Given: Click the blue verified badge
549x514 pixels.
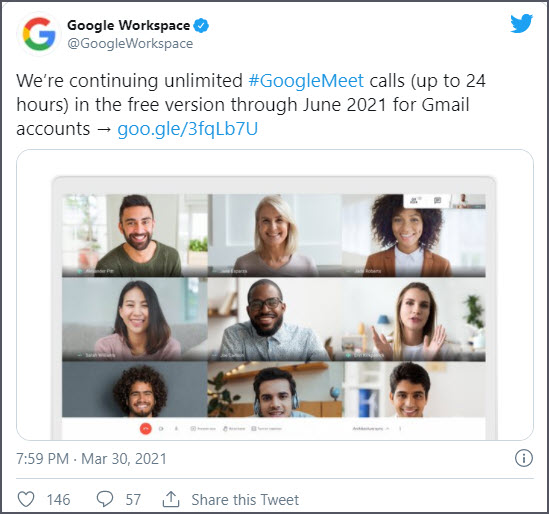Looking at the screenshot, I should coord(201,25).
